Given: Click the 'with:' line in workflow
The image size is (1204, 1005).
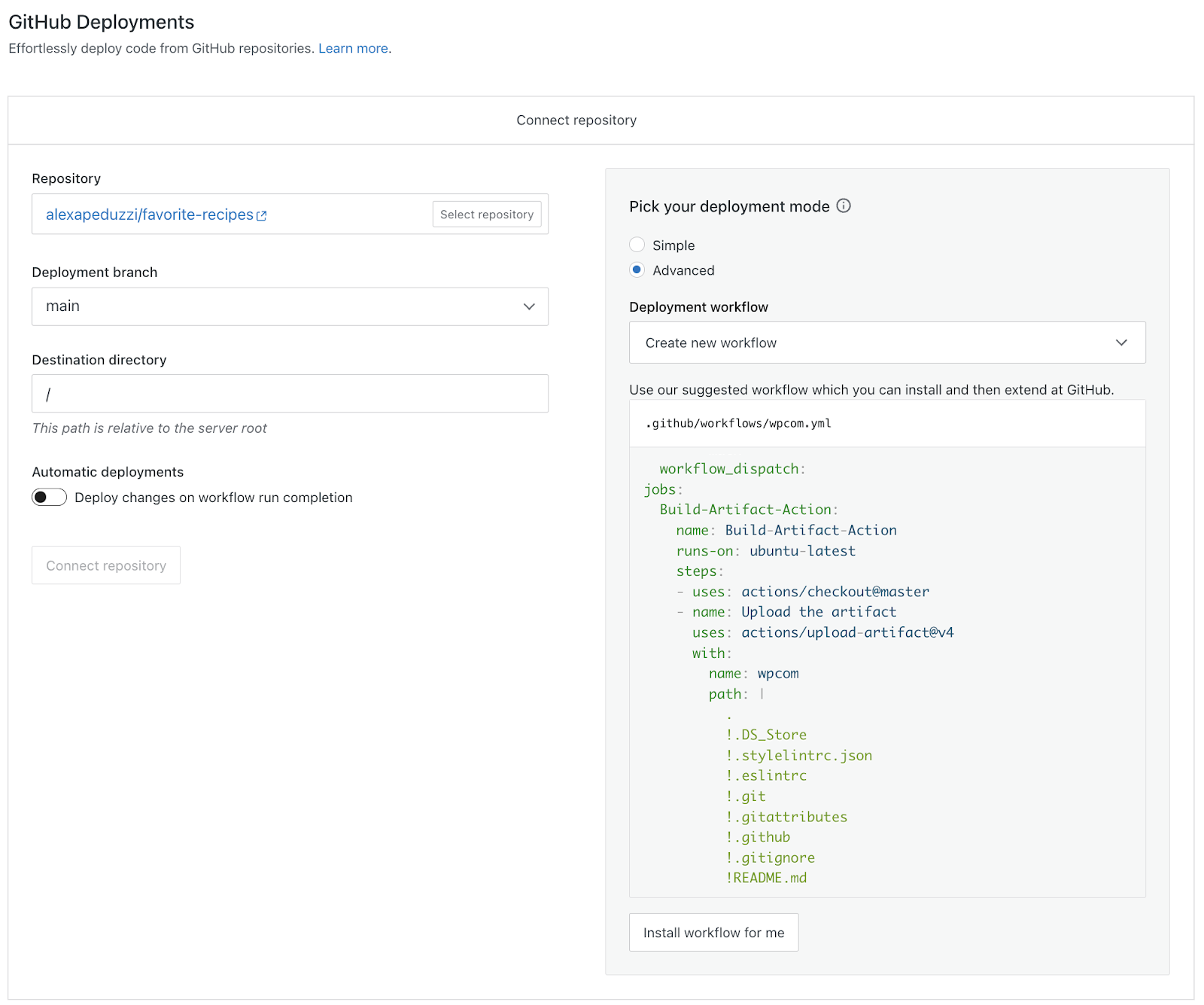Looking at the screenshot, I should [712, 653].
